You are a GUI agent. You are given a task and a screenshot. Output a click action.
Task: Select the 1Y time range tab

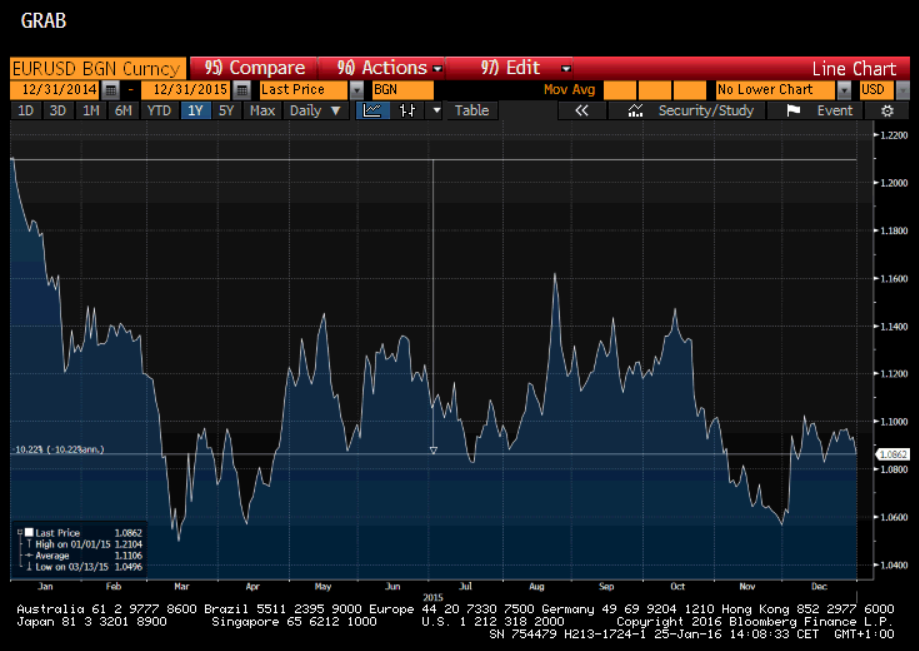[x=195, y=110]
